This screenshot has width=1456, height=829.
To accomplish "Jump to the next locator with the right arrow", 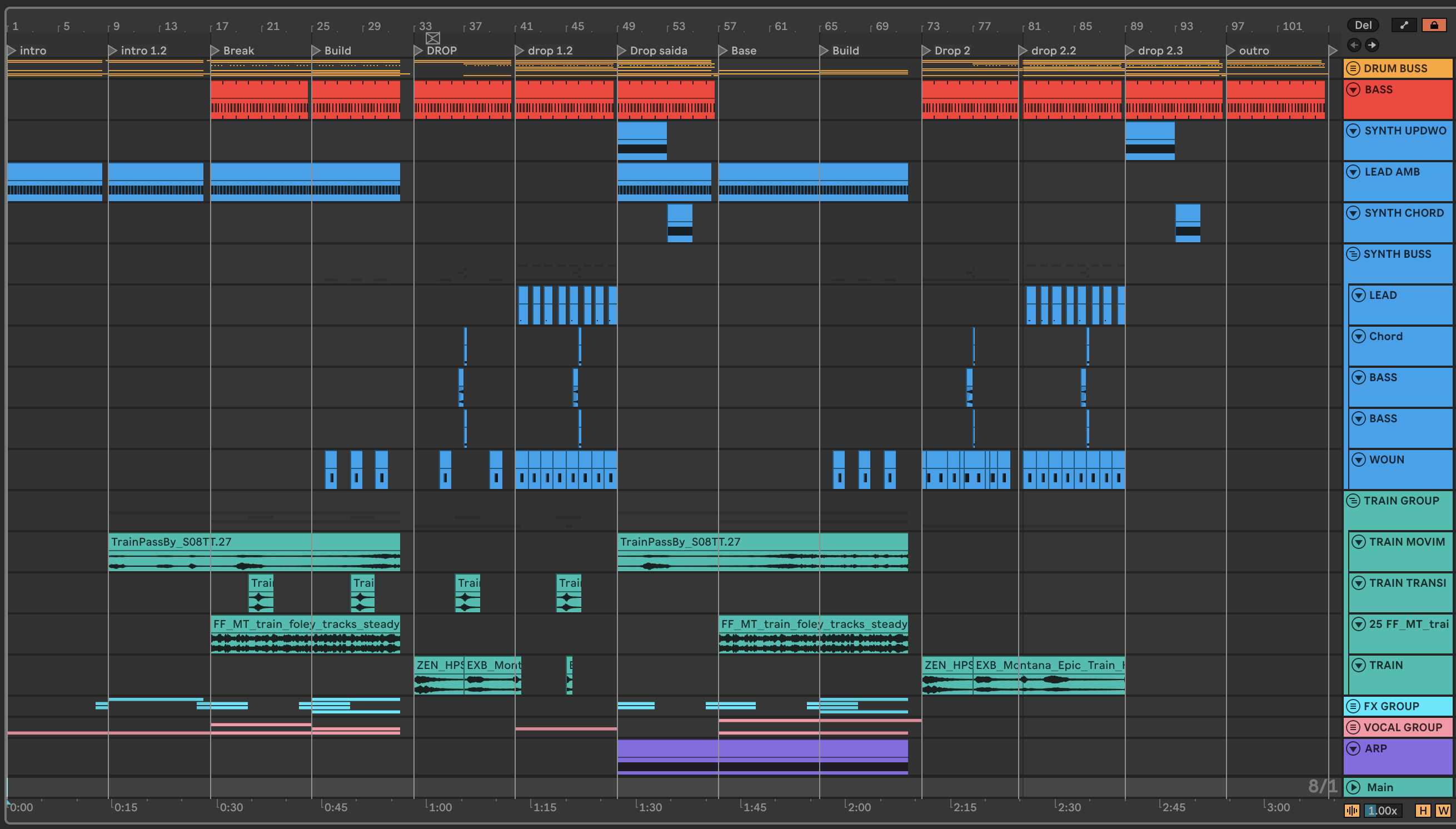I will [x=1372, y=45].
